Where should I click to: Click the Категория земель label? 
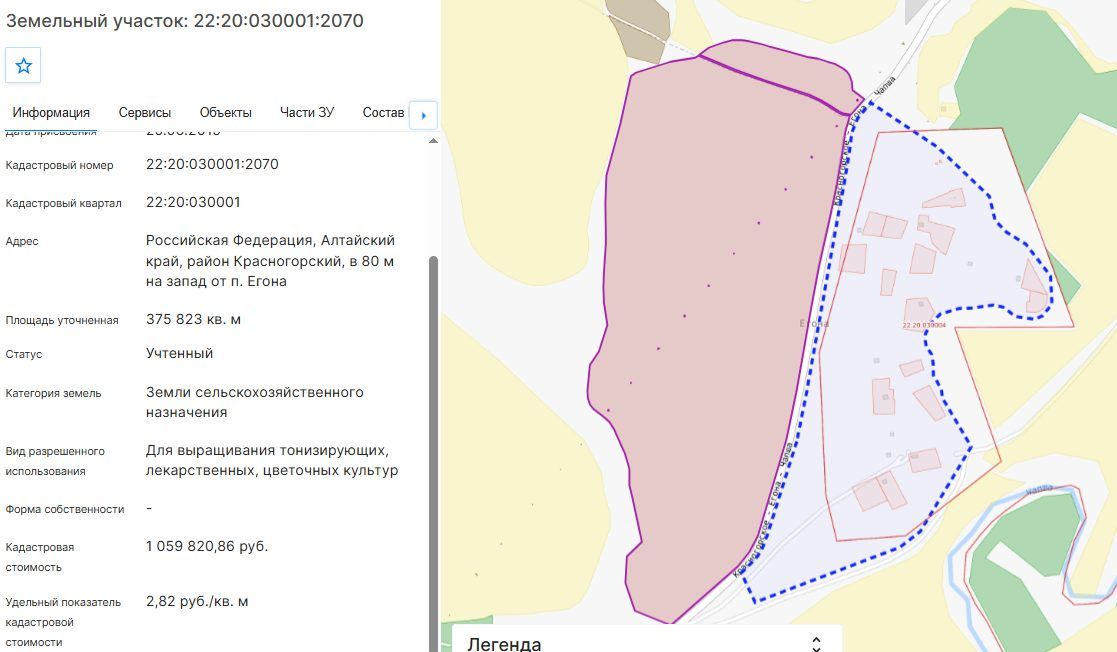click(x=53, y=393)
